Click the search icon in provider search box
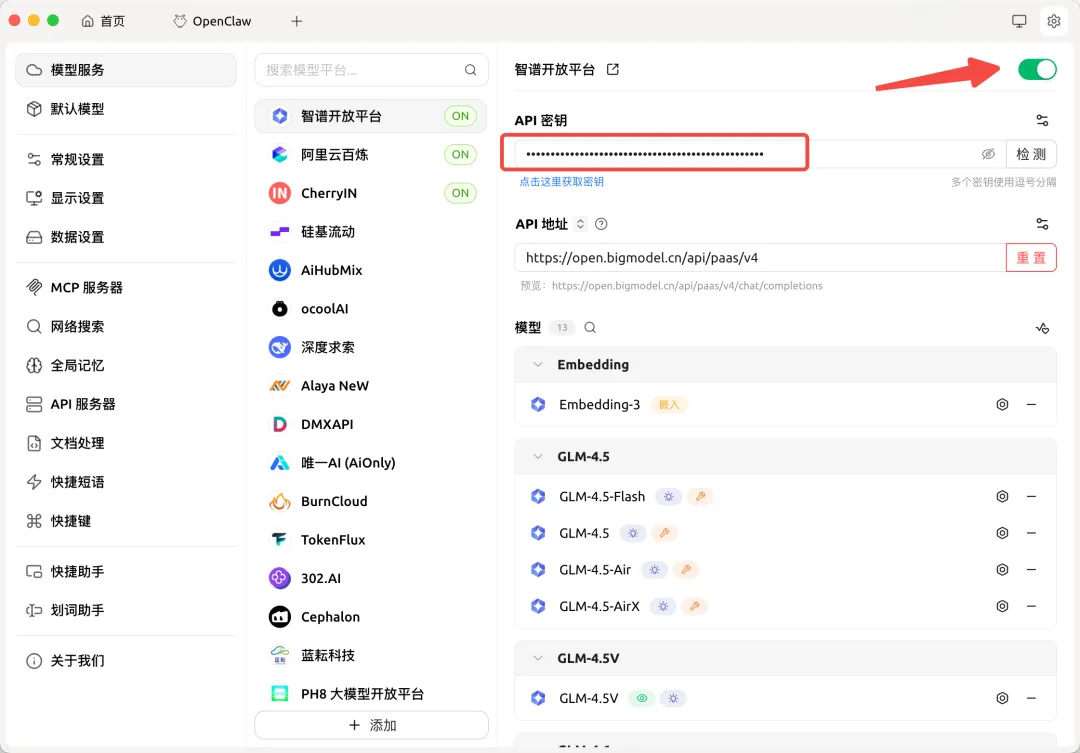The width and height of the screenshot is (1080, 753). [470, 70]
